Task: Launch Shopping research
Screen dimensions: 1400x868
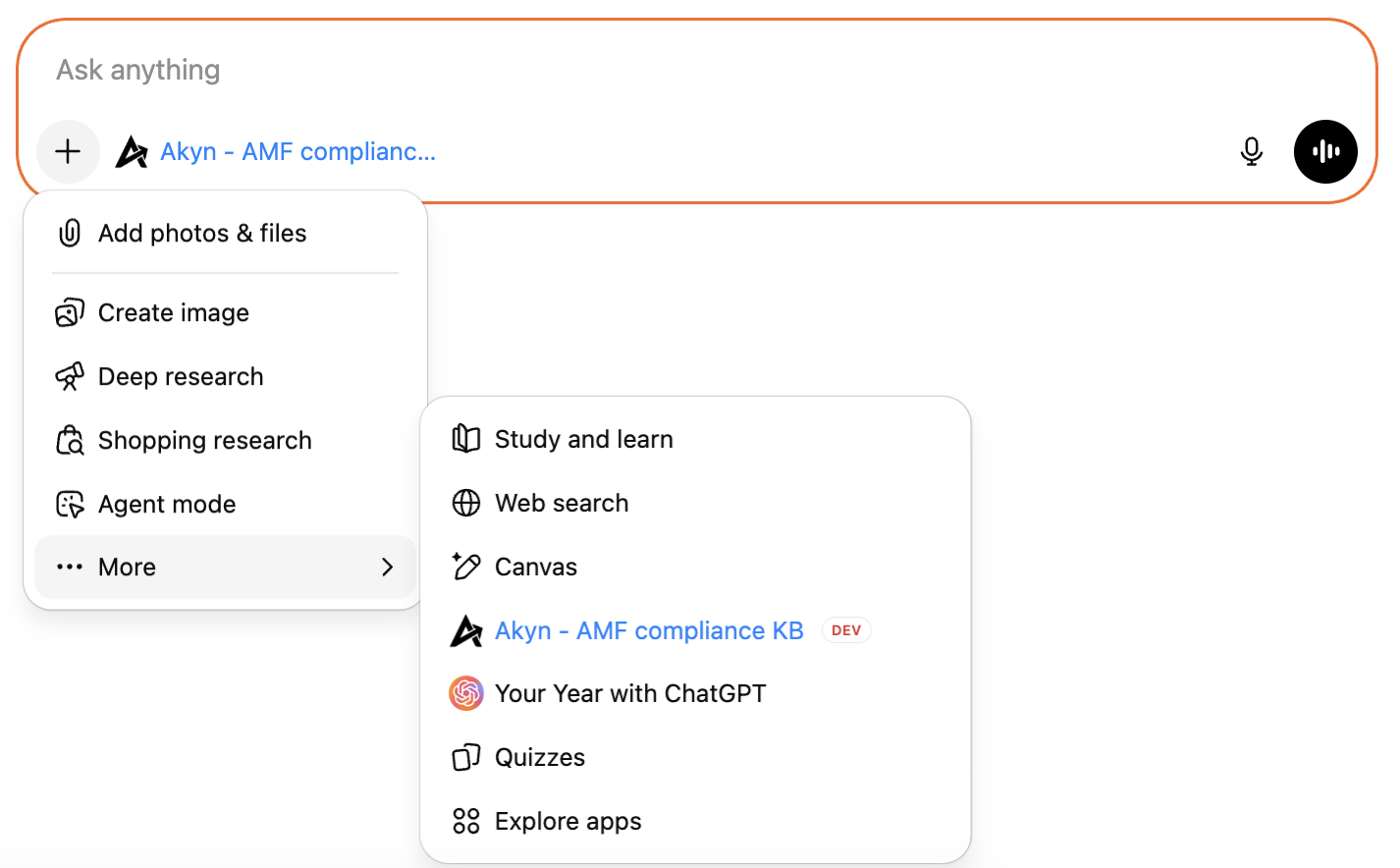Action: point(204,440)
